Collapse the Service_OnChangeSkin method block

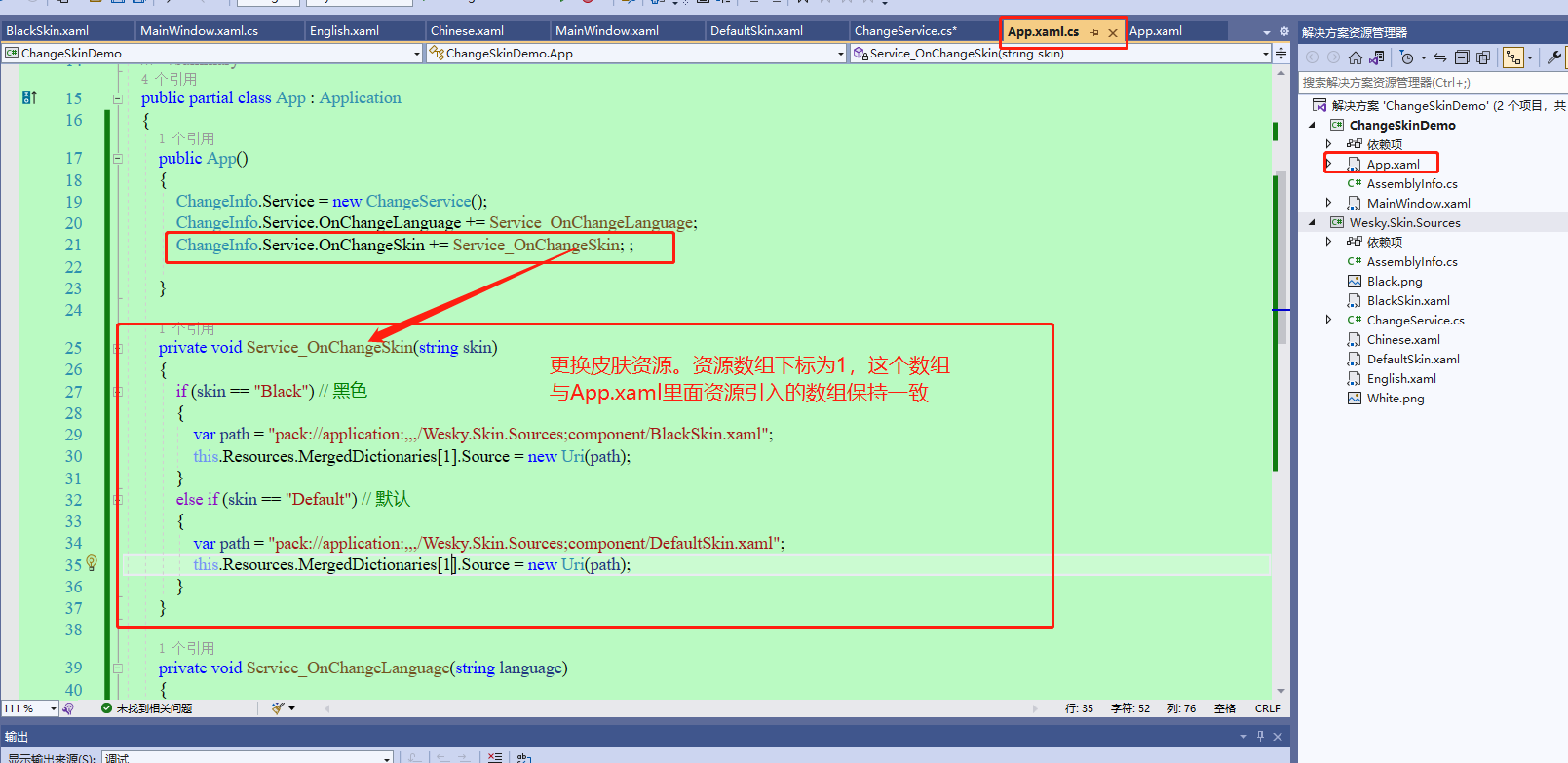click(x=117, y=348)
